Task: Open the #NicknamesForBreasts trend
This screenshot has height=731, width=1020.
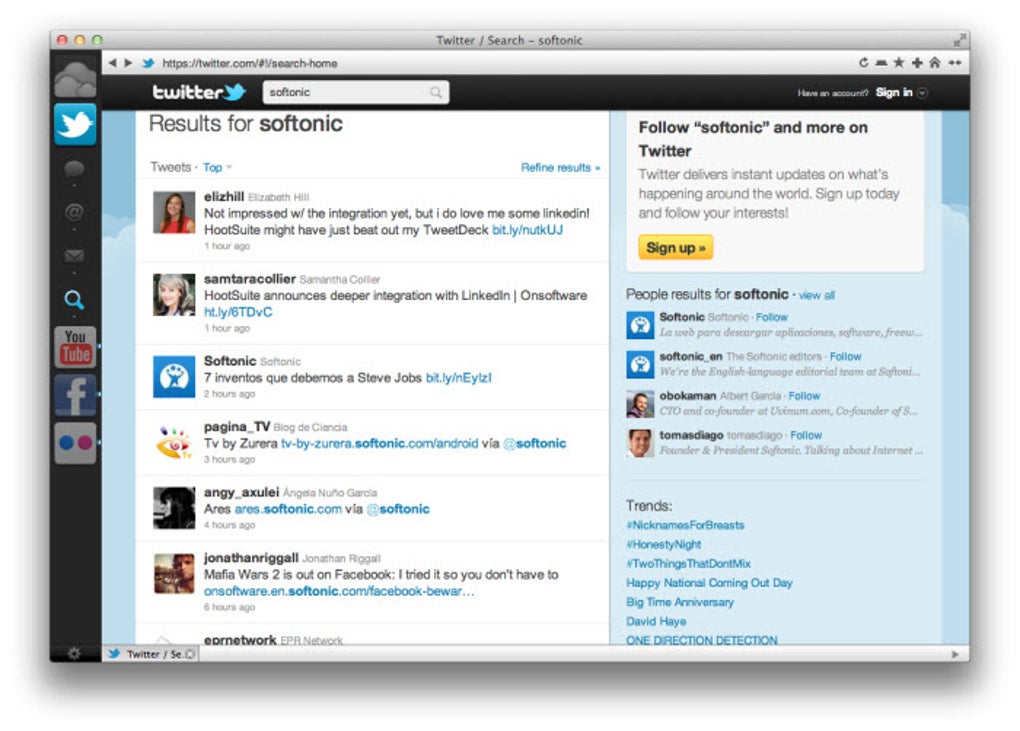Action: 685,525
